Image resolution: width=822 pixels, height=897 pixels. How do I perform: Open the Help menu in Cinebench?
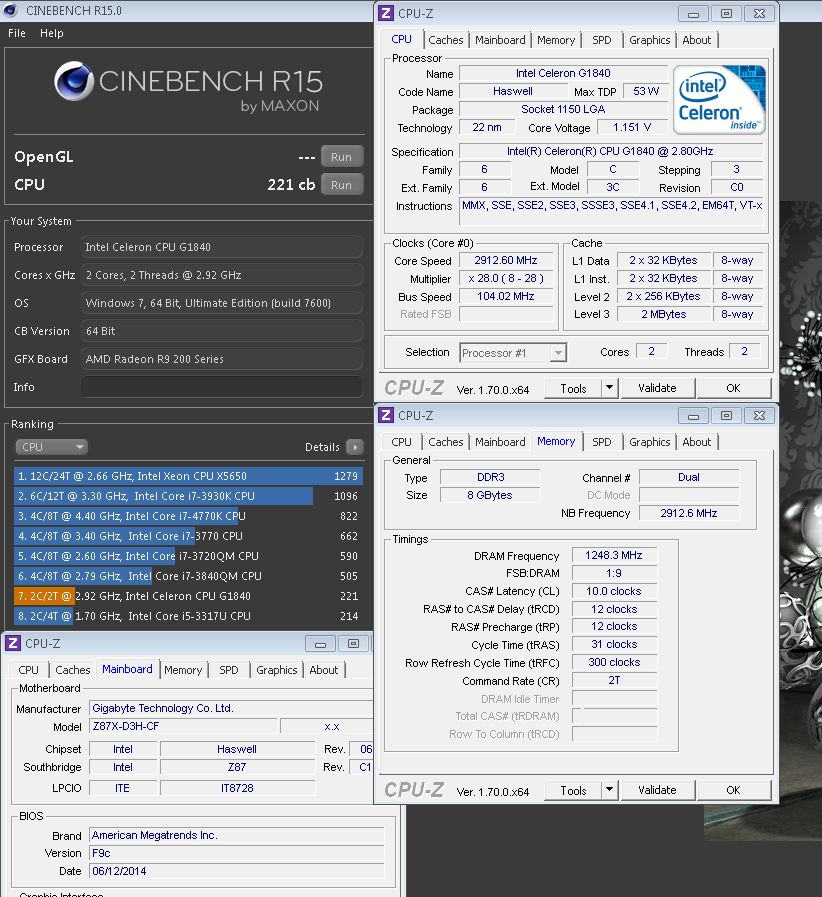(51, 33)
